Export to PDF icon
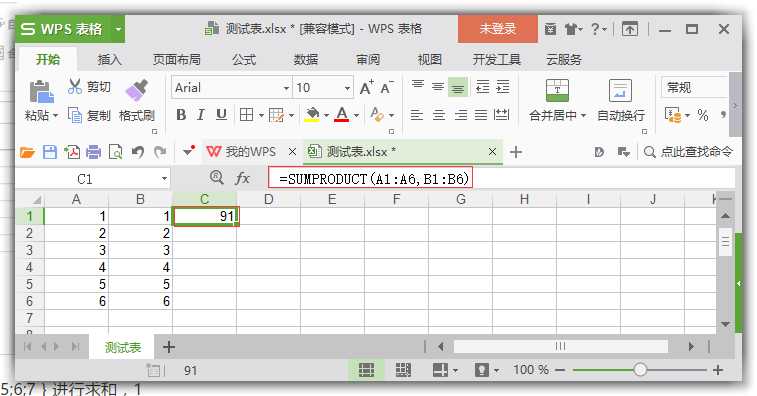The height and width of the screenshot is (396, 757). pos(72,153)
